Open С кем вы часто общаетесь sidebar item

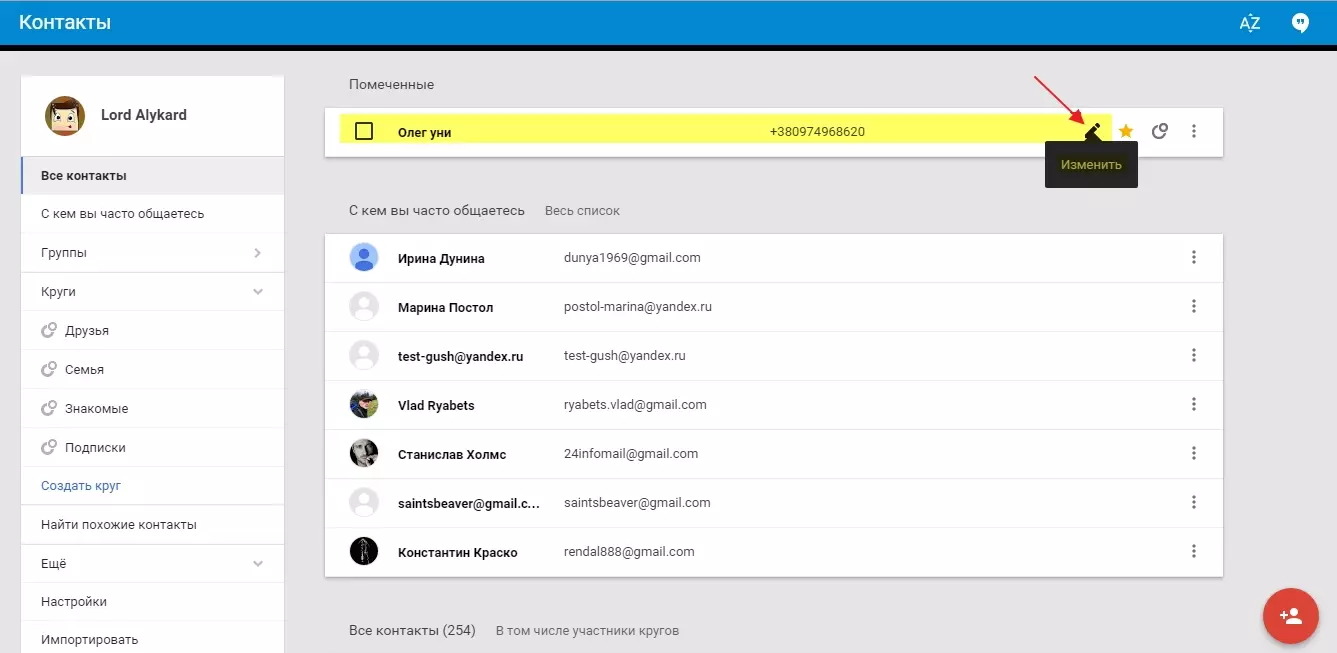tap(122, 214)
